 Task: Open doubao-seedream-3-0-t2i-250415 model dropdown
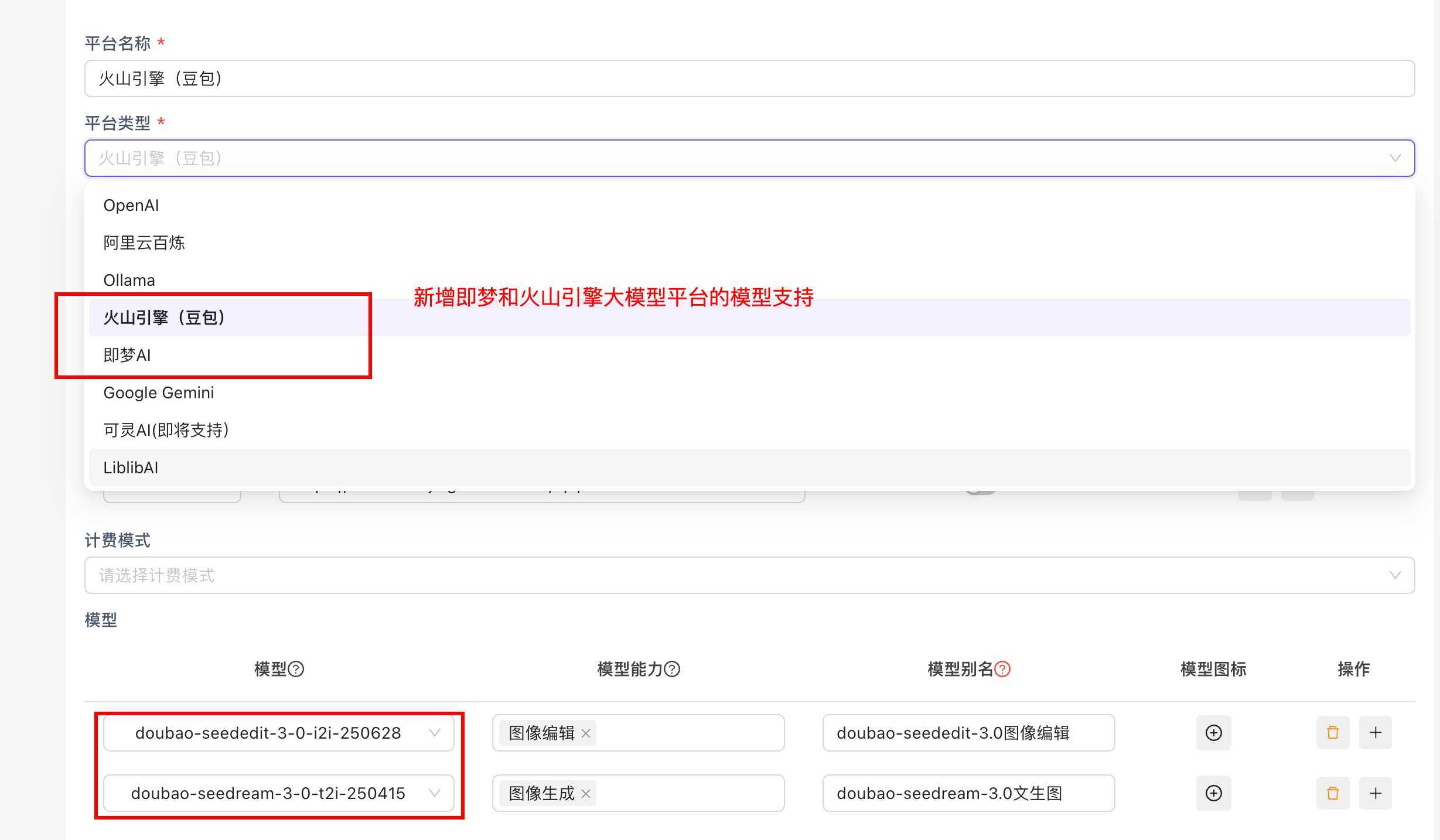tap(279, 793)
